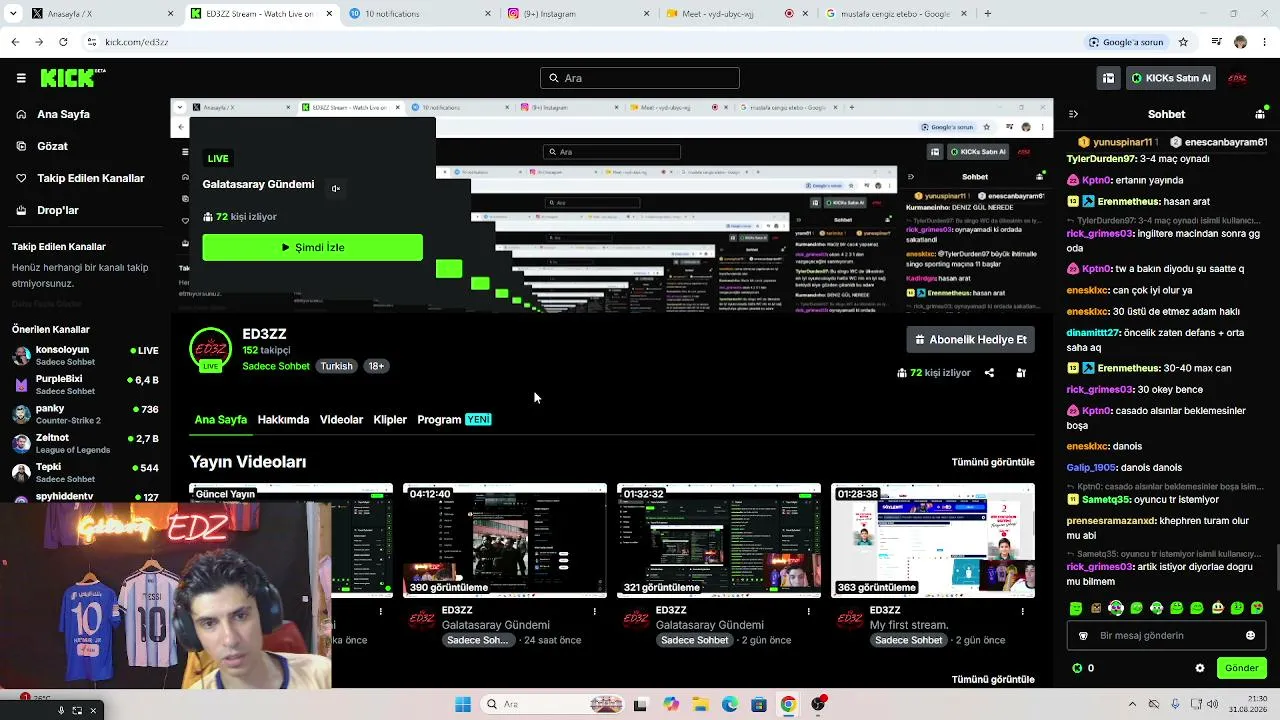
Task: Open the Program tab
Action: point(454,420)
